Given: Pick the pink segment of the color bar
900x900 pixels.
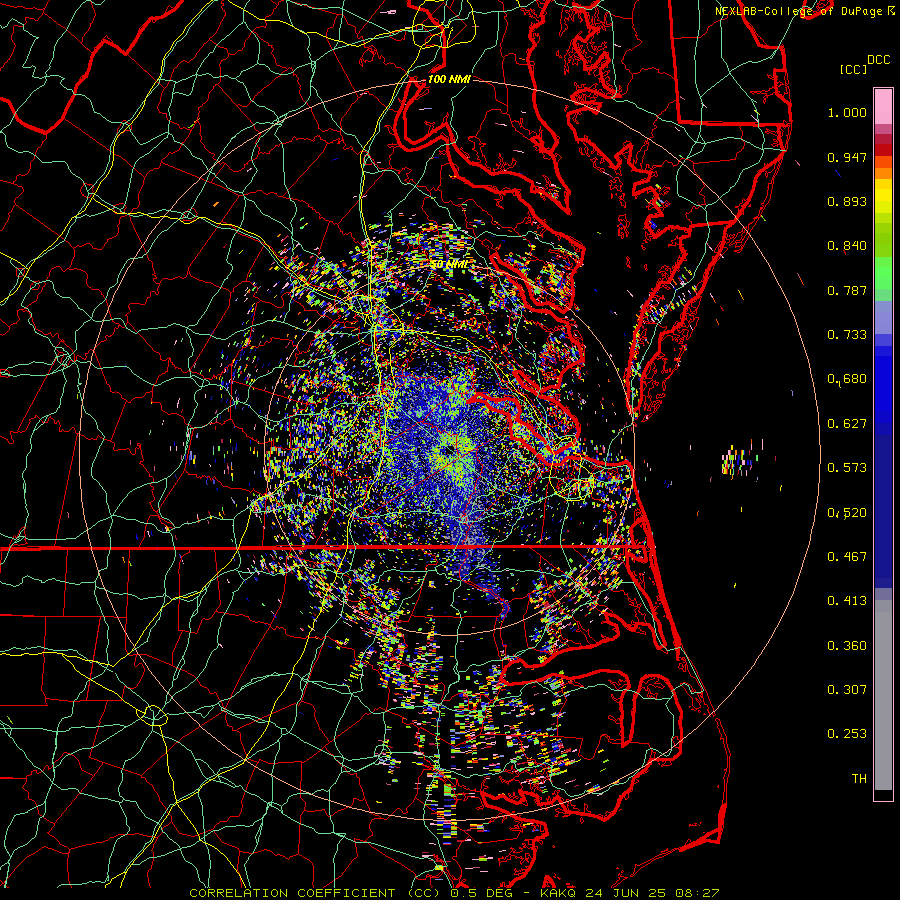Looking at the screenshot, I should (x=883, y=107).
